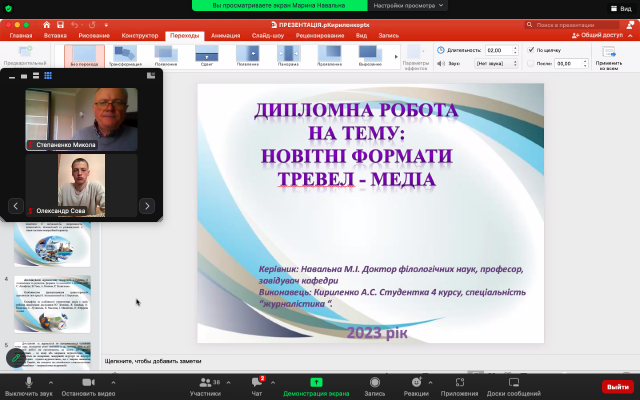Click the Общий доступ share button

(600, 34)
